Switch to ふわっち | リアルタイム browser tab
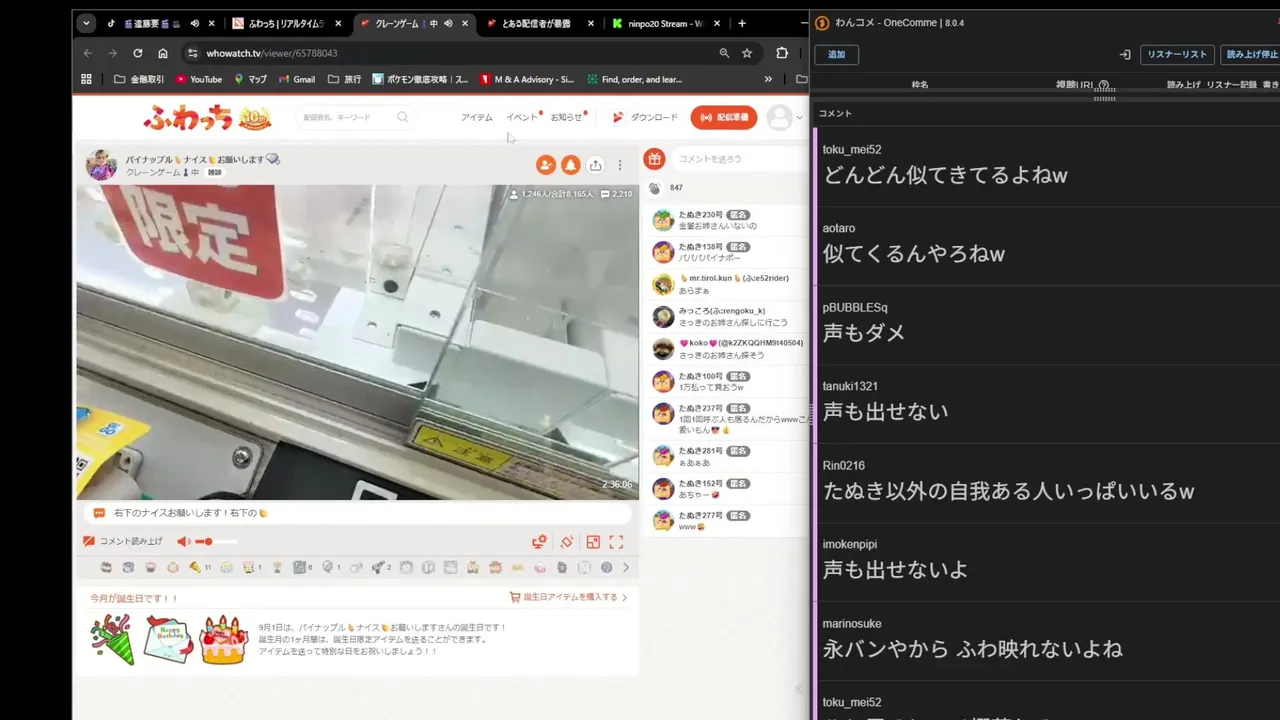The image size is (1280, 720). point(286,23)
